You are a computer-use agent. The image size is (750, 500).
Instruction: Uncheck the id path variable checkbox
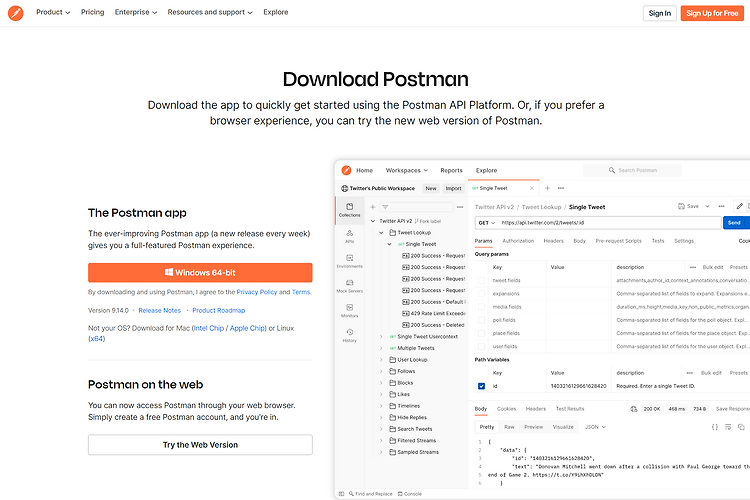481,386
